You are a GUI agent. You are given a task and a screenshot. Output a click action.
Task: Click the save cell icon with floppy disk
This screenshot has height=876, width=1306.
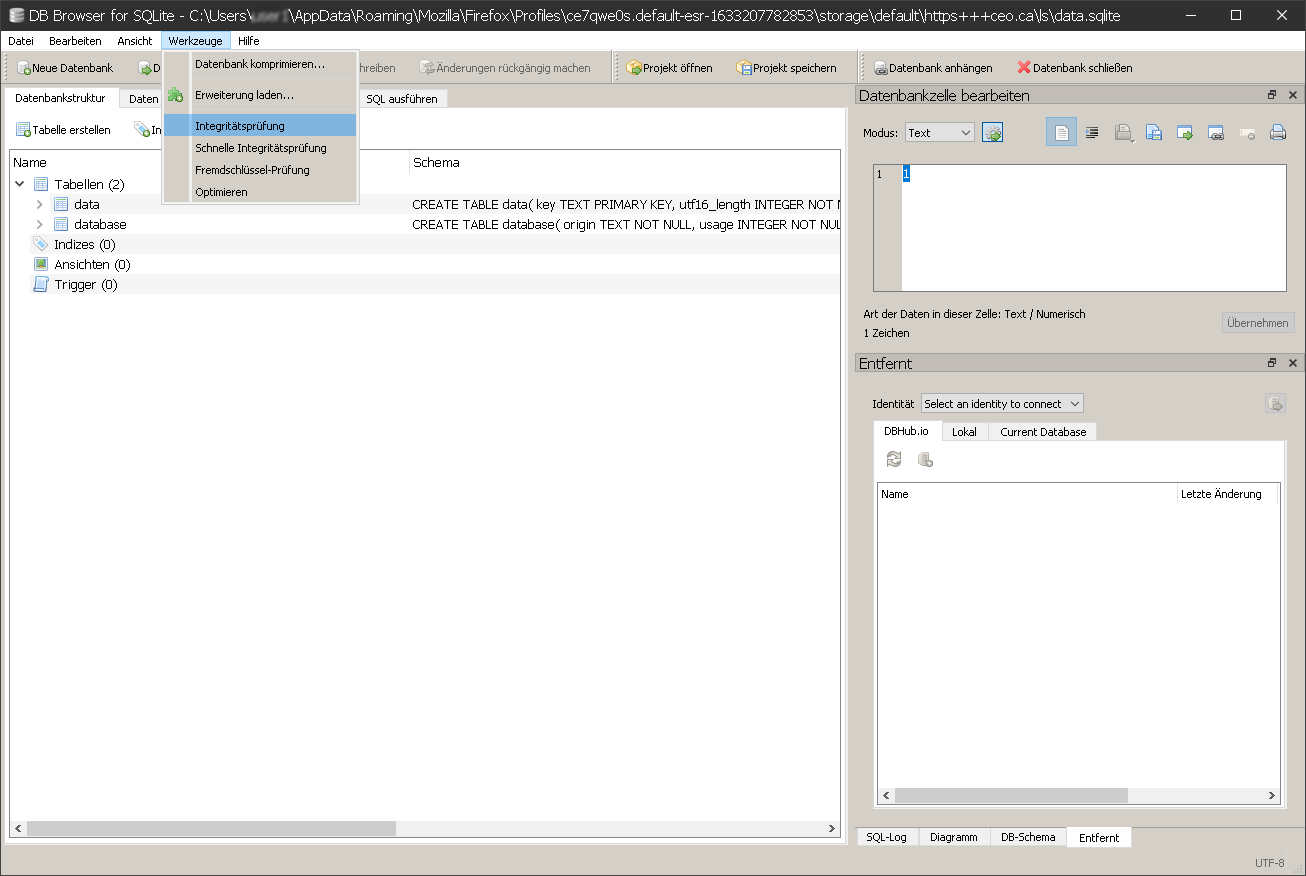point(1154,132)
